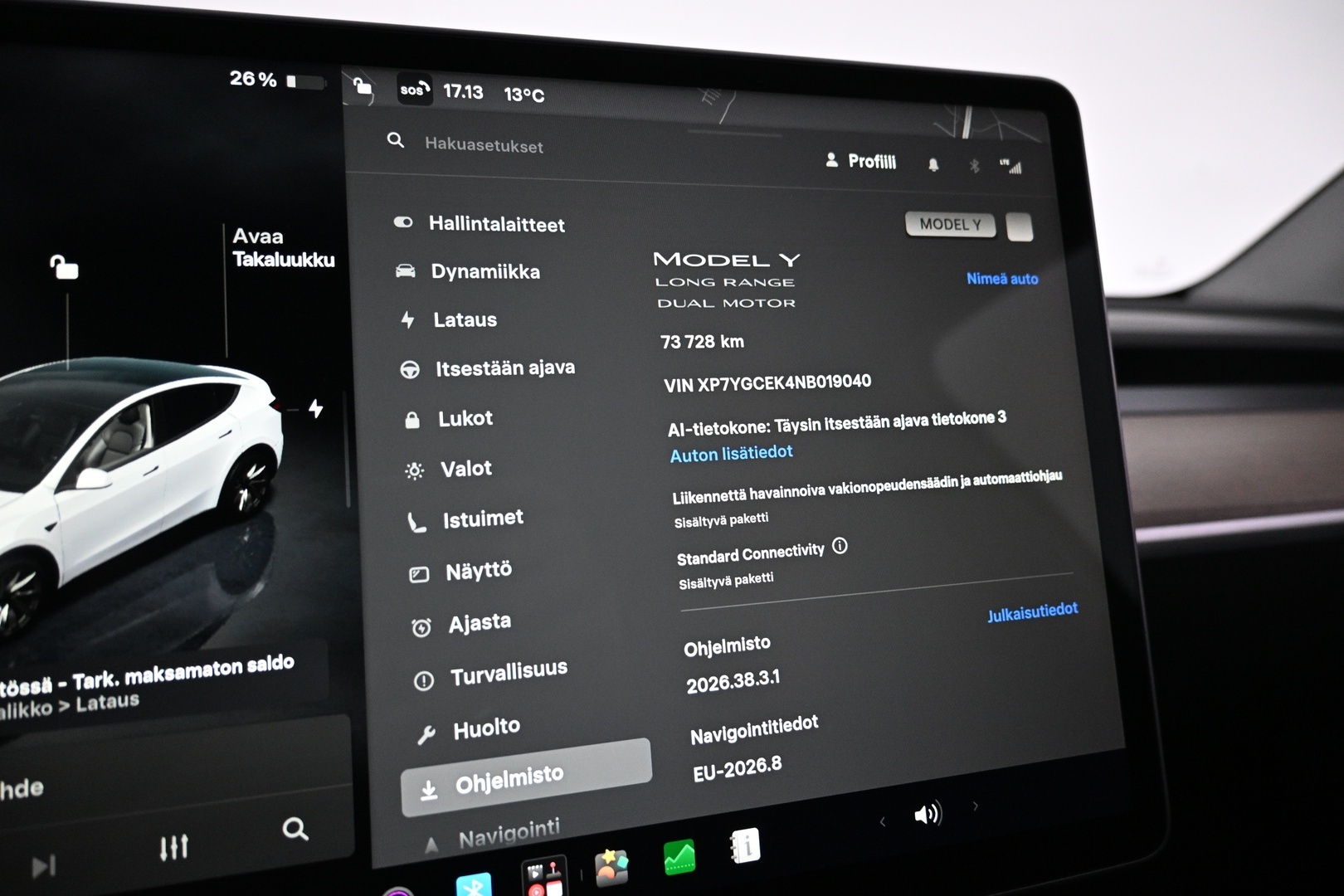Screen dimensions: 1344x896
Task: Click the search magnifier beside Hakuasetukset
Action: [396, 141]
